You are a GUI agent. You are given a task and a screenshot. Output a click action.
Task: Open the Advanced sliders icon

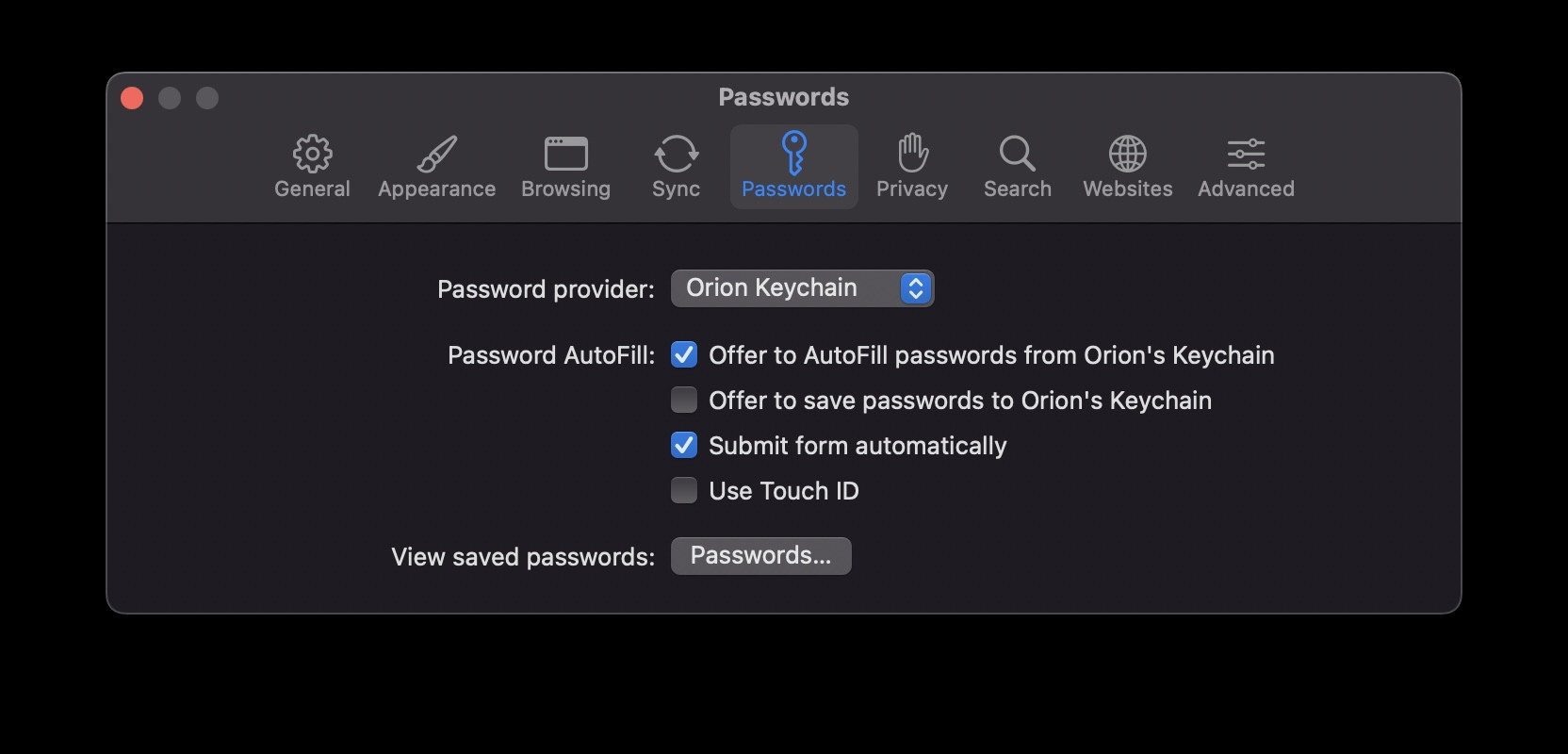1246,154
